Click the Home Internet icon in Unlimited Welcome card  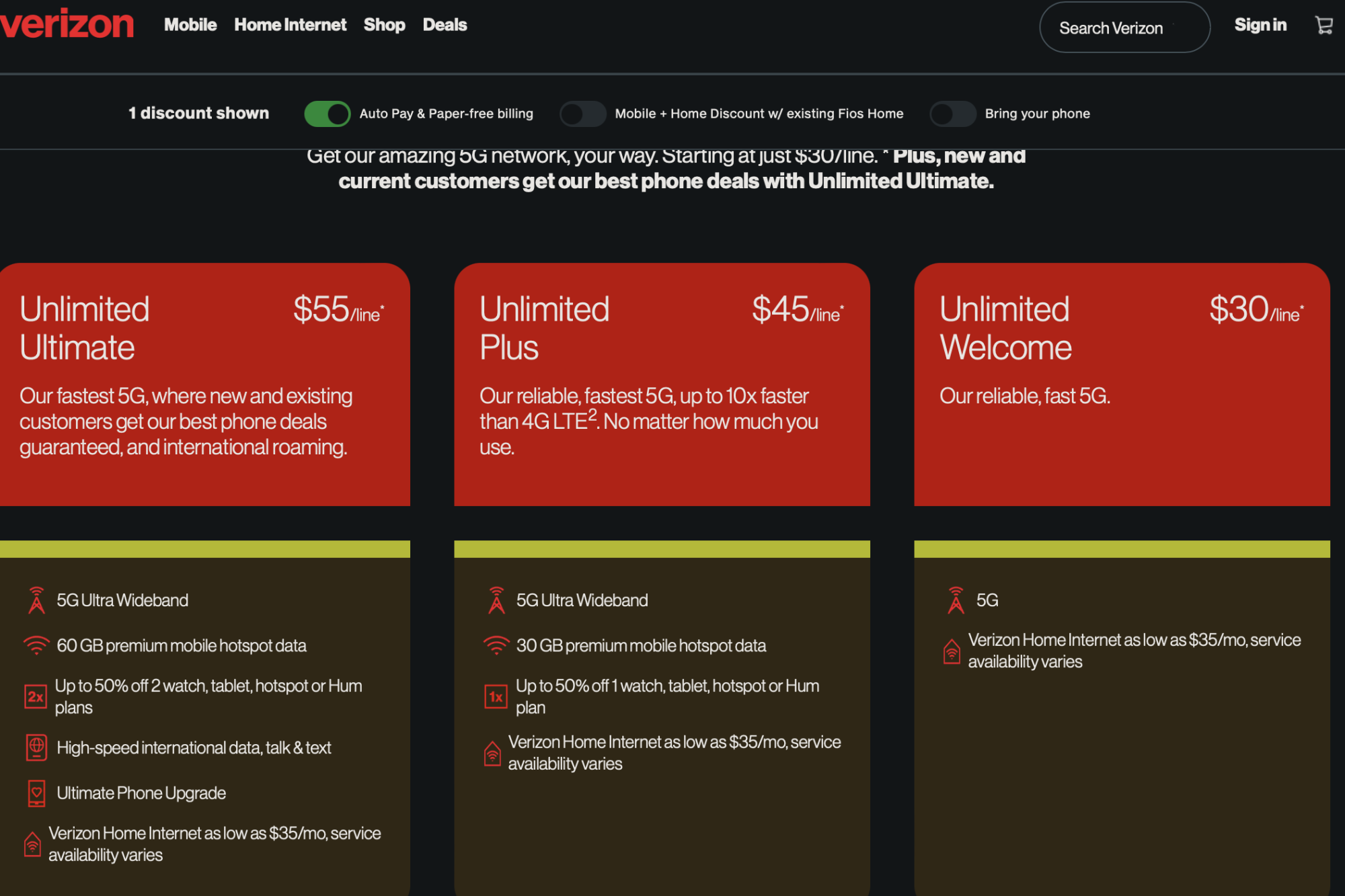tap(952, 651)
